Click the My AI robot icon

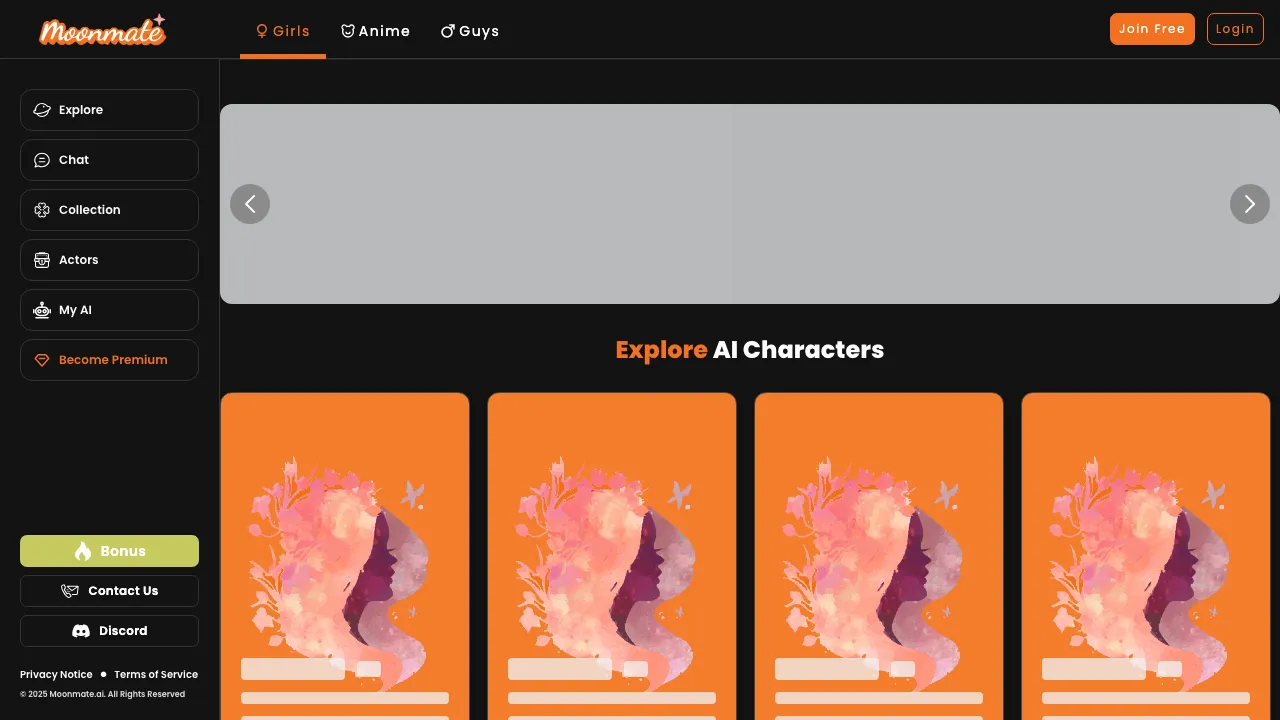(42, 310)
